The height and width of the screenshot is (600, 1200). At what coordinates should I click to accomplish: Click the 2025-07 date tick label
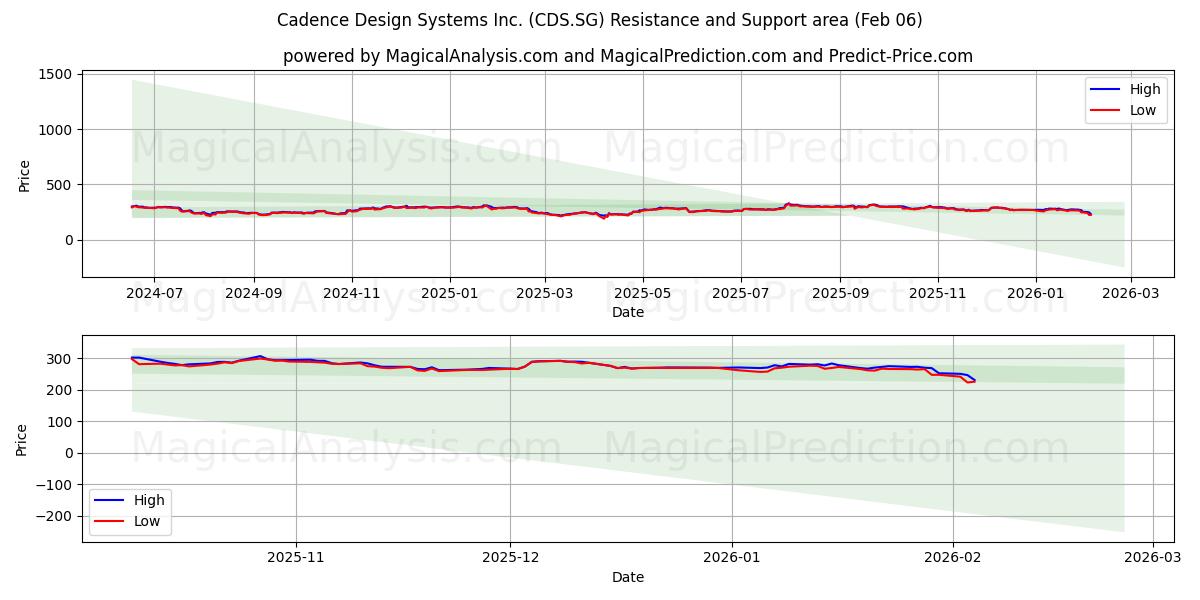coord(740,294)
